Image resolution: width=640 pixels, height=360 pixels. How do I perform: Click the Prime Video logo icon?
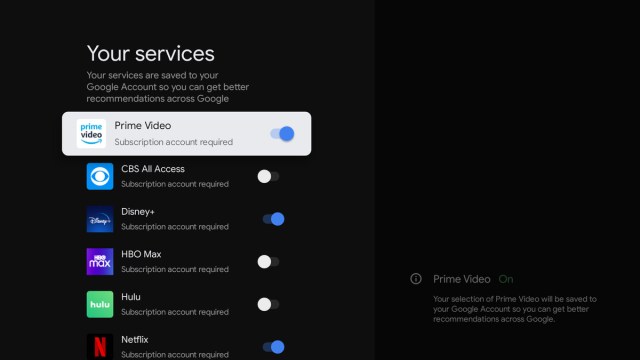91,133
